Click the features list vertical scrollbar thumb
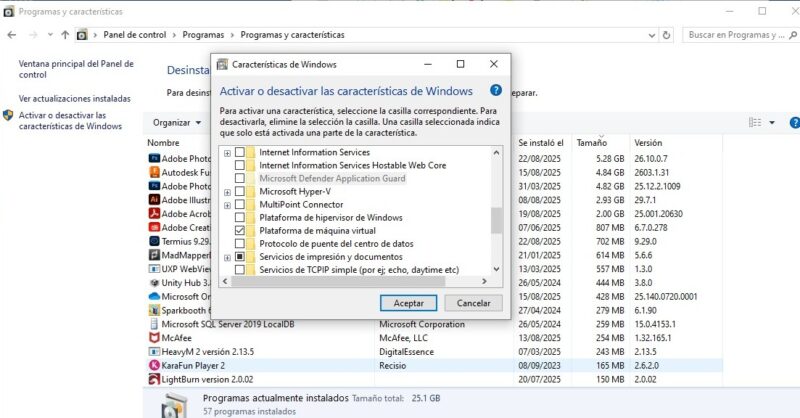Screen dimensions: 800x418 (x=496, y=220)
